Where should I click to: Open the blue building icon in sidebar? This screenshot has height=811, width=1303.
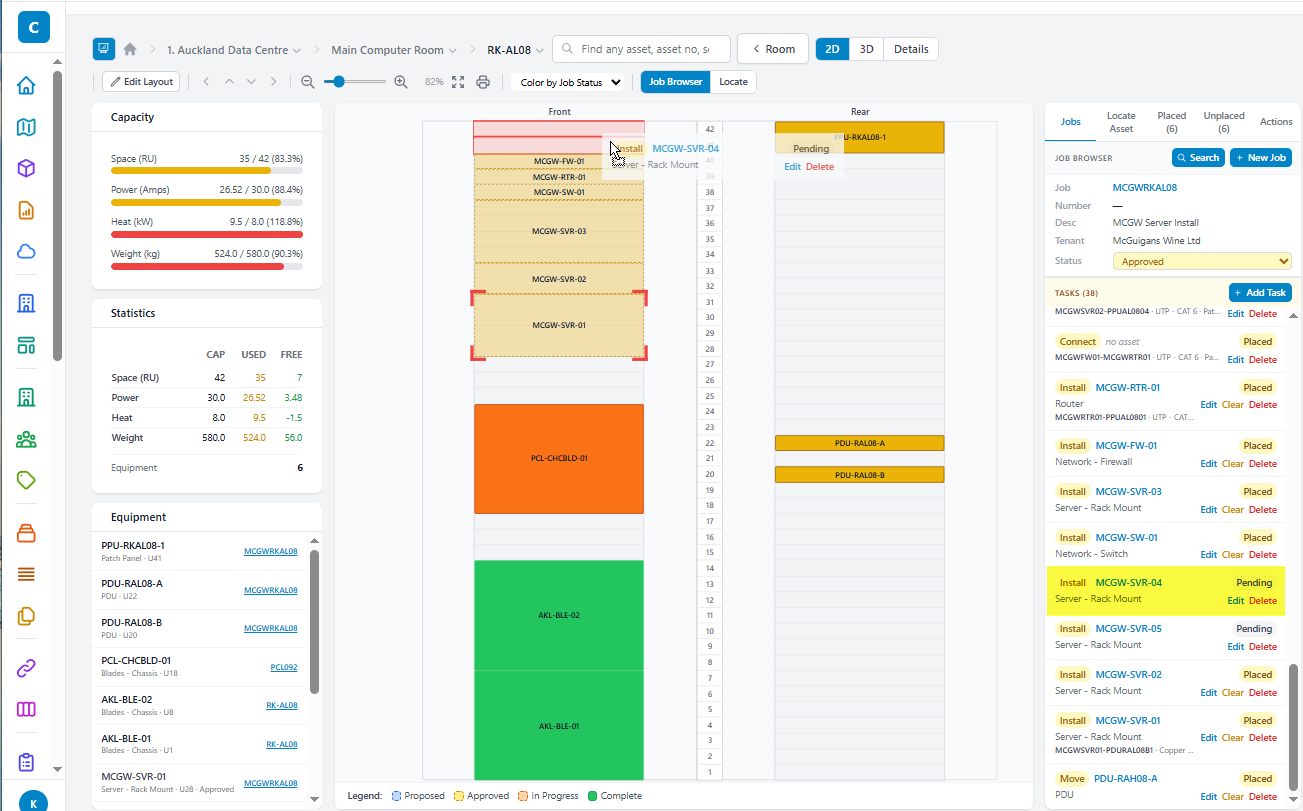pos(27,304)
